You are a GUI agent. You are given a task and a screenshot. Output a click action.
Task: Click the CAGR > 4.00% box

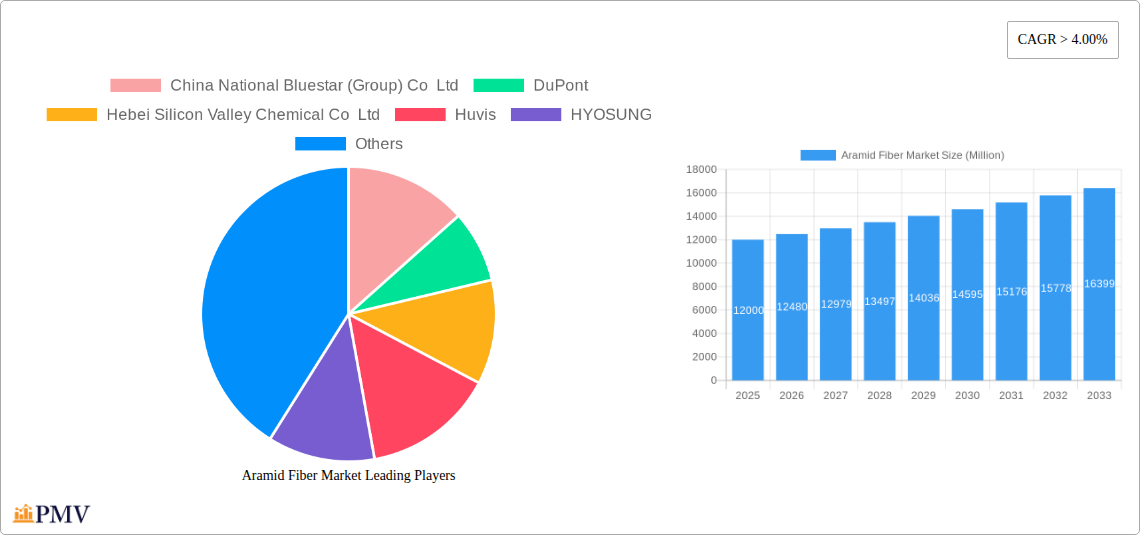(x=1062, y=40)
